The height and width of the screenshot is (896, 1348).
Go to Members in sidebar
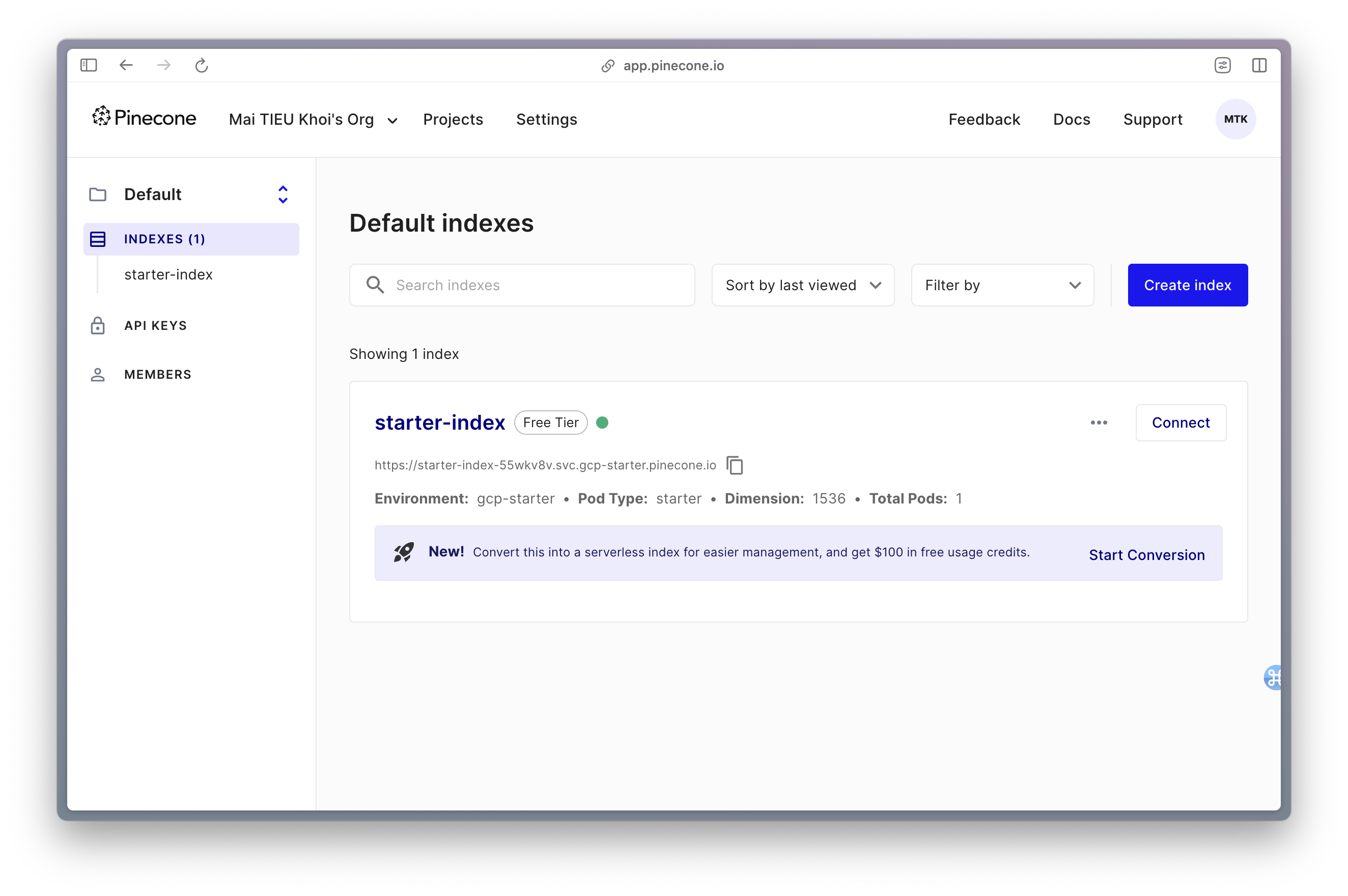click(158, 374)
